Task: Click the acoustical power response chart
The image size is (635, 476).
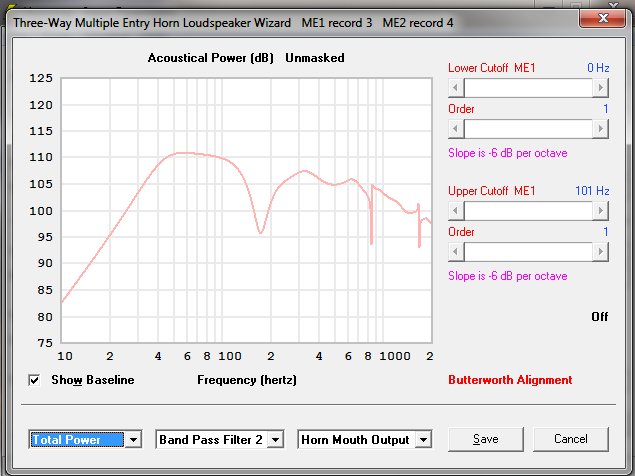Action: (247, 210)
